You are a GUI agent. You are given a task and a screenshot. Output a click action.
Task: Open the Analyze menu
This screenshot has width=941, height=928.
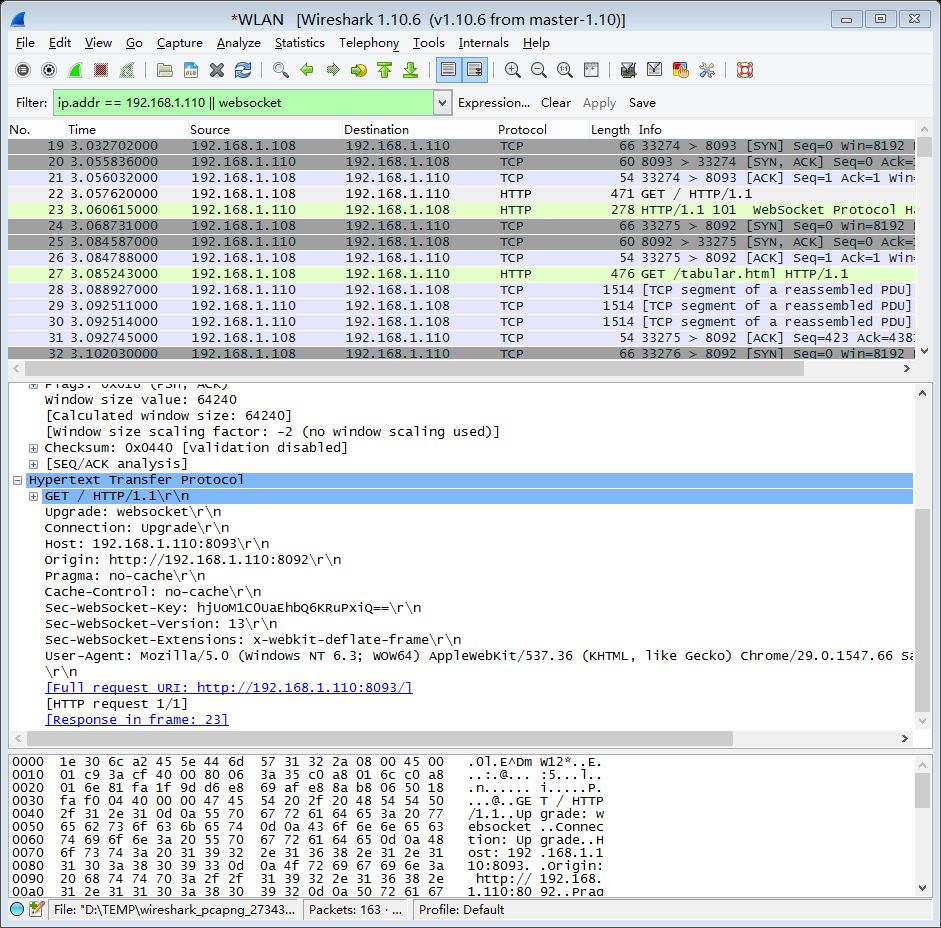(238, 43)
